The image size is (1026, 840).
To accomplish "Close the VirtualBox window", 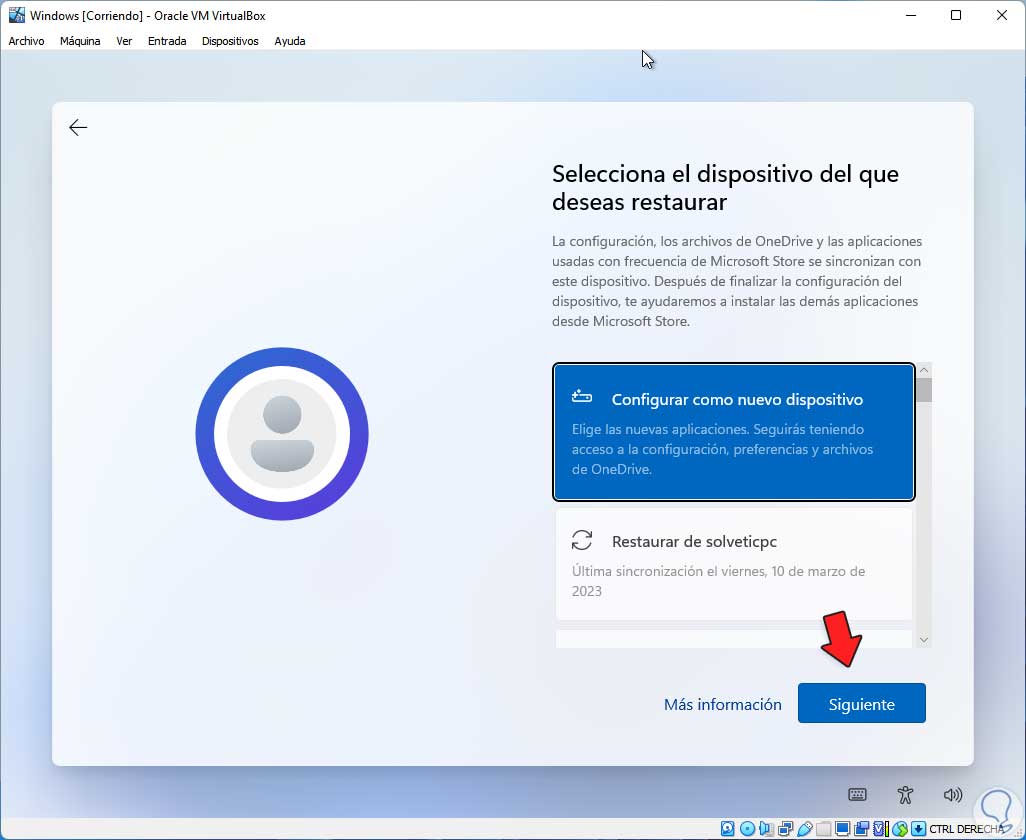I will tap(1002, 15).
